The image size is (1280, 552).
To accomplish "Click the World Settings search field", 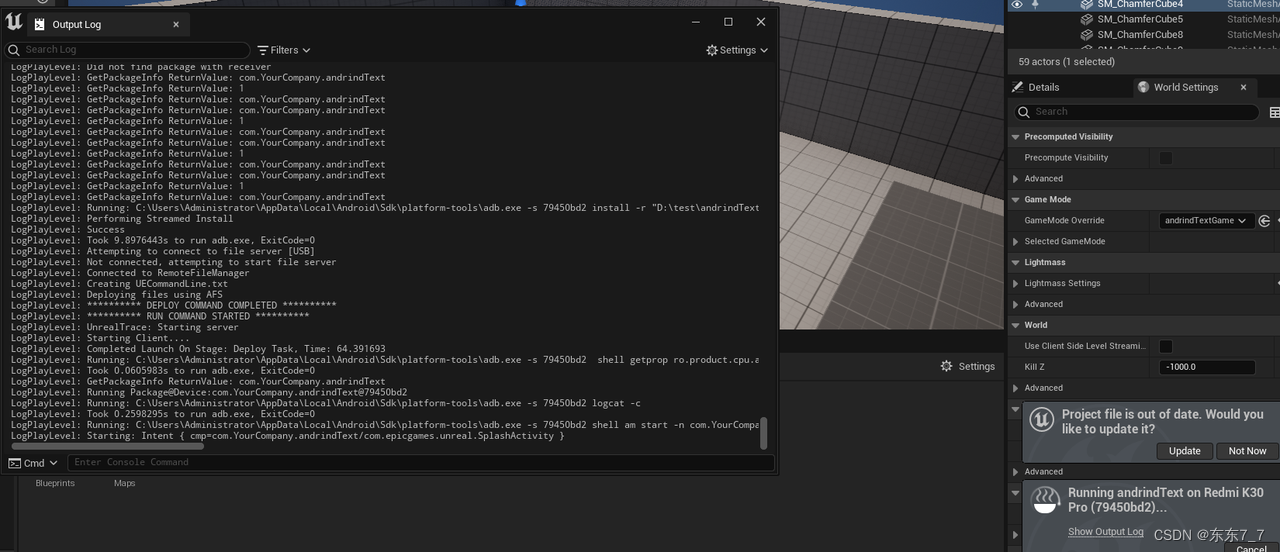I will (1139, 112).
